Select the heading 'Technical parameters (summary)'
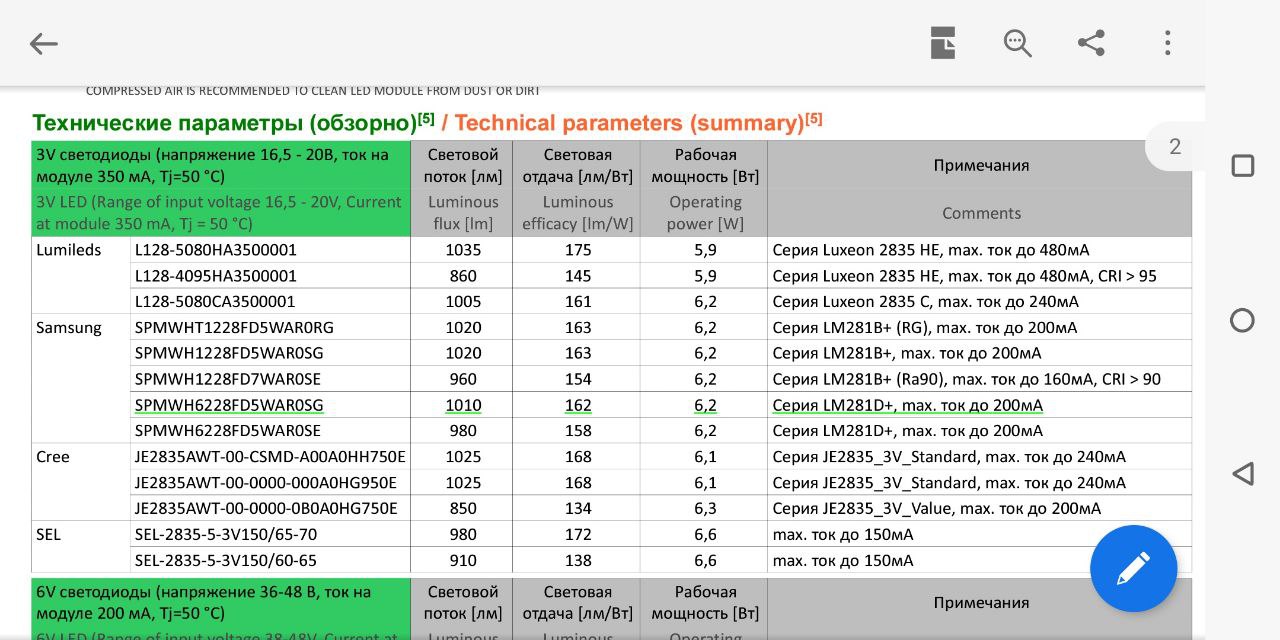The width and height of the screenshot is (1280, 640). pyautogui.click(x=629, y=123)
